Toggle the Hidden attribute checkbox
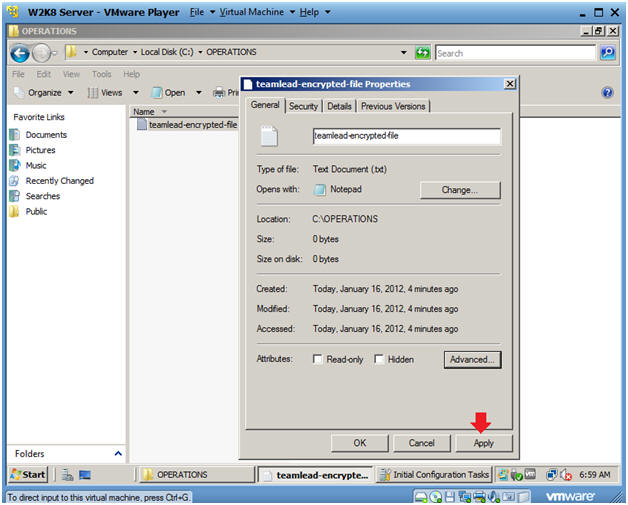 pos(378,359)
